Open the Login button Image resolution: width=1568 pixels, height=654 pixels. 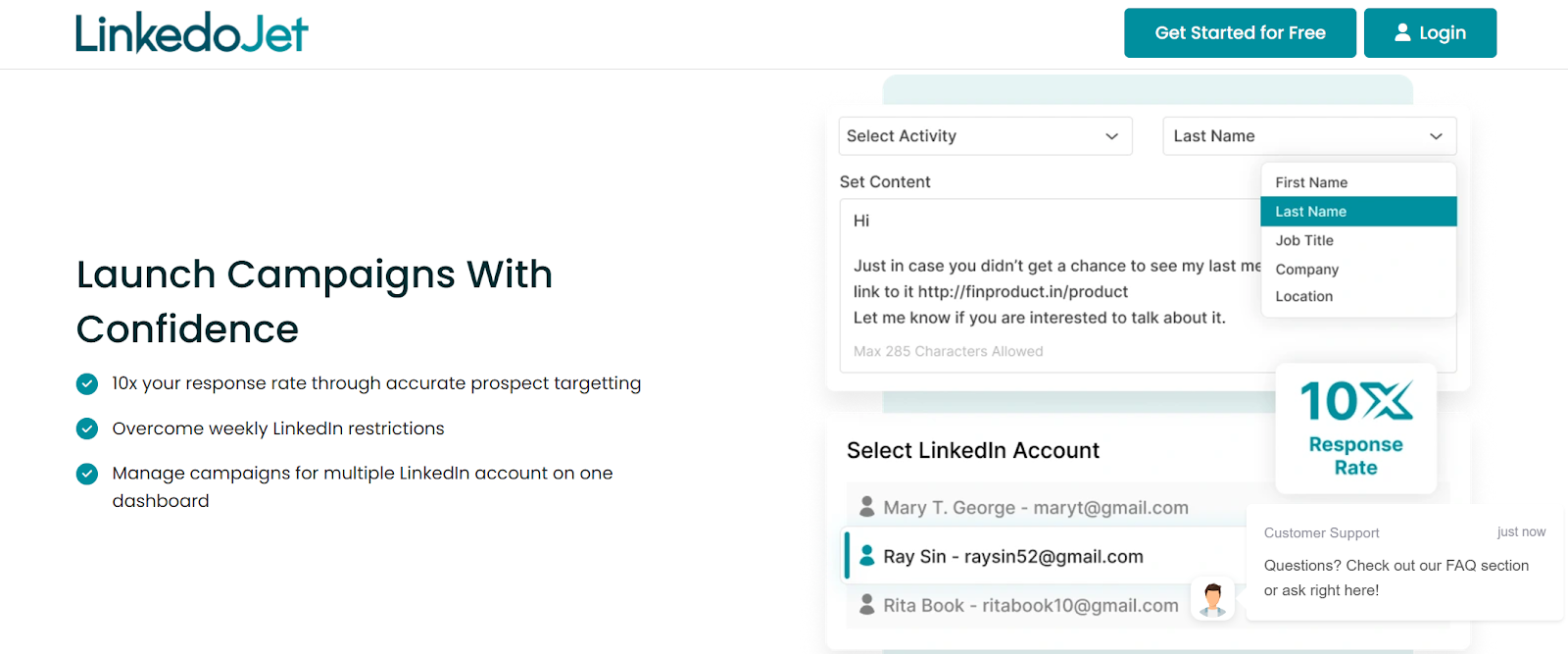1430,33
